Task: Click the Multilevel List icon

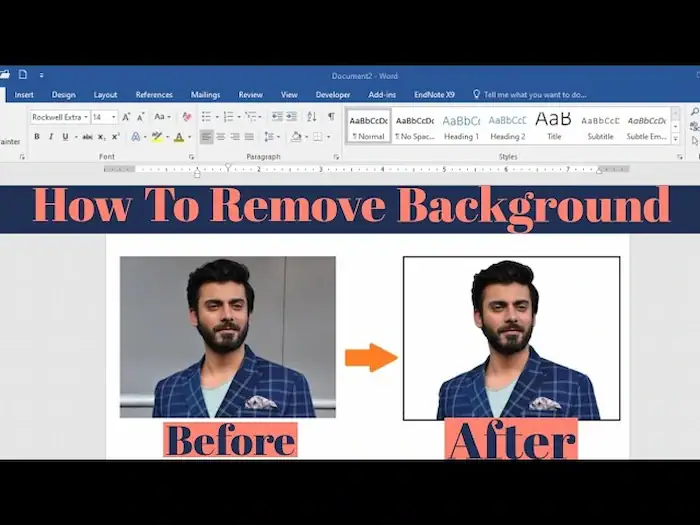Action: [250, 117]
